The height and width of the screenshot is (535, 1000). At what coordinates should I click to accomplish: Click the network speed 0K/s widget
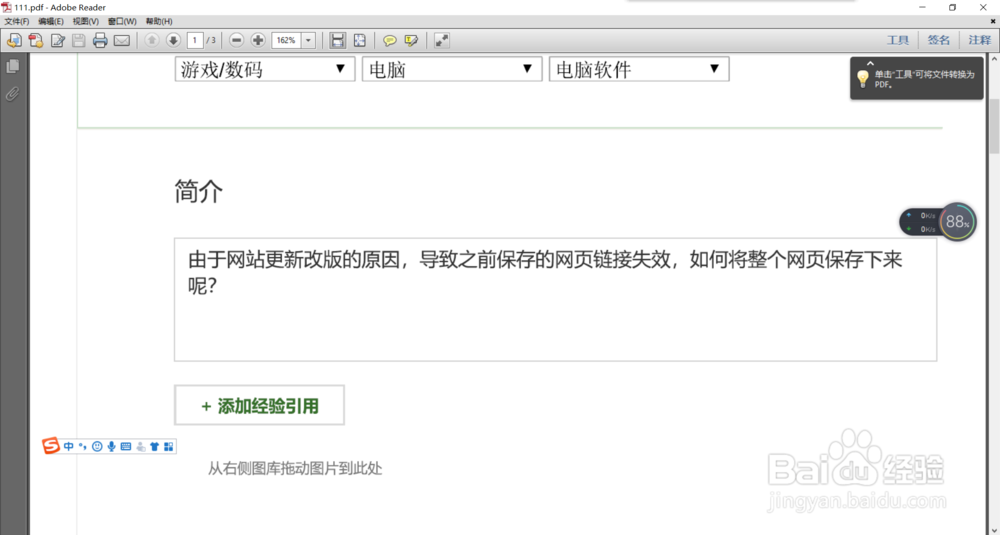tap(920, 222)
